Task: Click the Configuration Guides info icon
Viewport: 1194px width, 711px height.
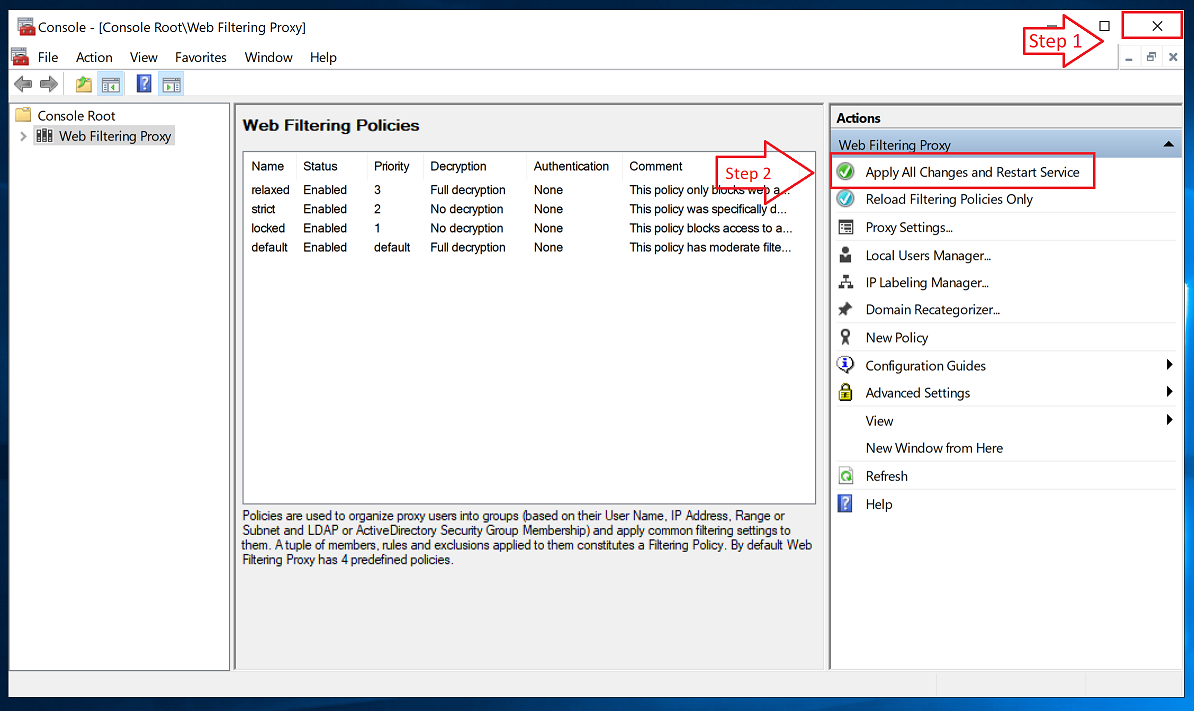Action: (845, 365)
